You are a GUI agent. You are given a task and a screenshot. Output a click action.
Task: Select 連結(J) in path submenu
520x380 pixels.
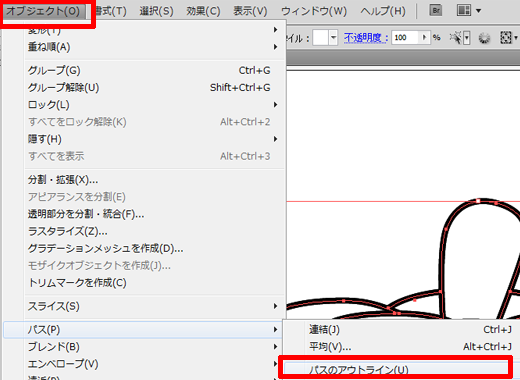coord(402,330)
